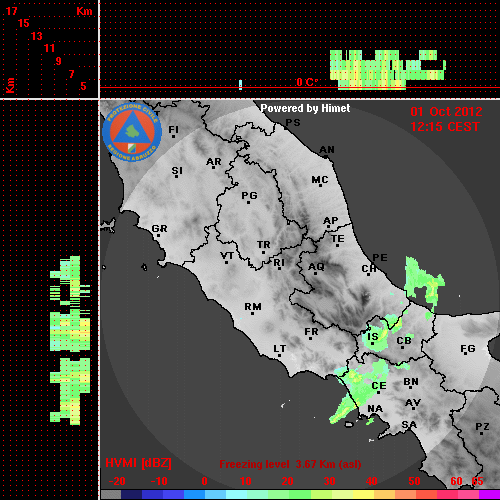Click the FG city label
The width and height of the screenshot is (500, 500).
[x=467, y=349]
